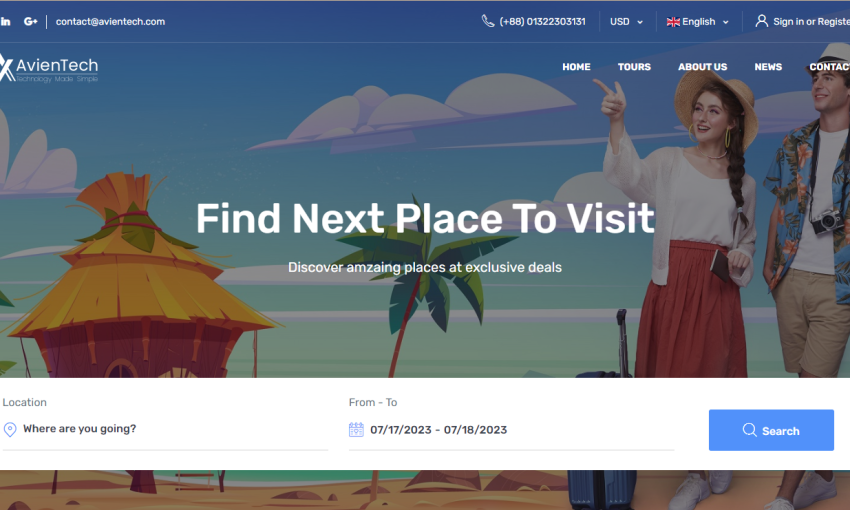The height and width of the screenshot is (510, 850).
Task: Click the contact@avientech.com email link
Action: 111,22
